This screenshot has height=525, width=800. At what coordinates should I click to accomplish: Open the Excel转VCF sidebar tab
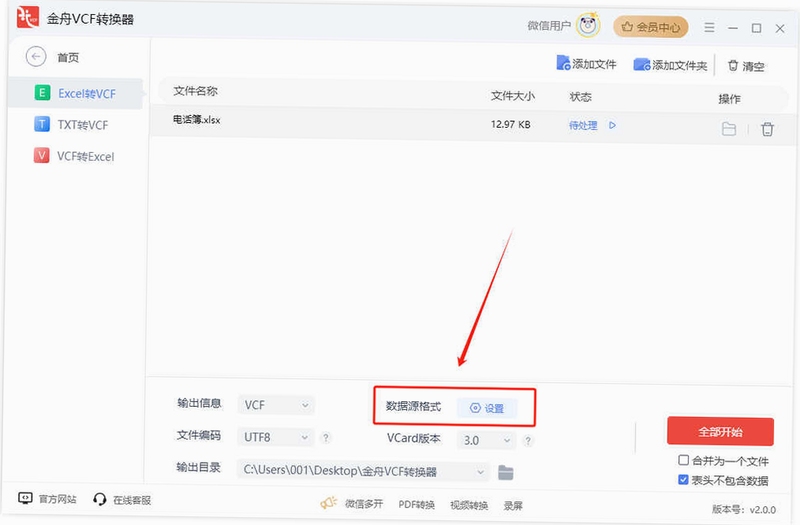[76, 93]
